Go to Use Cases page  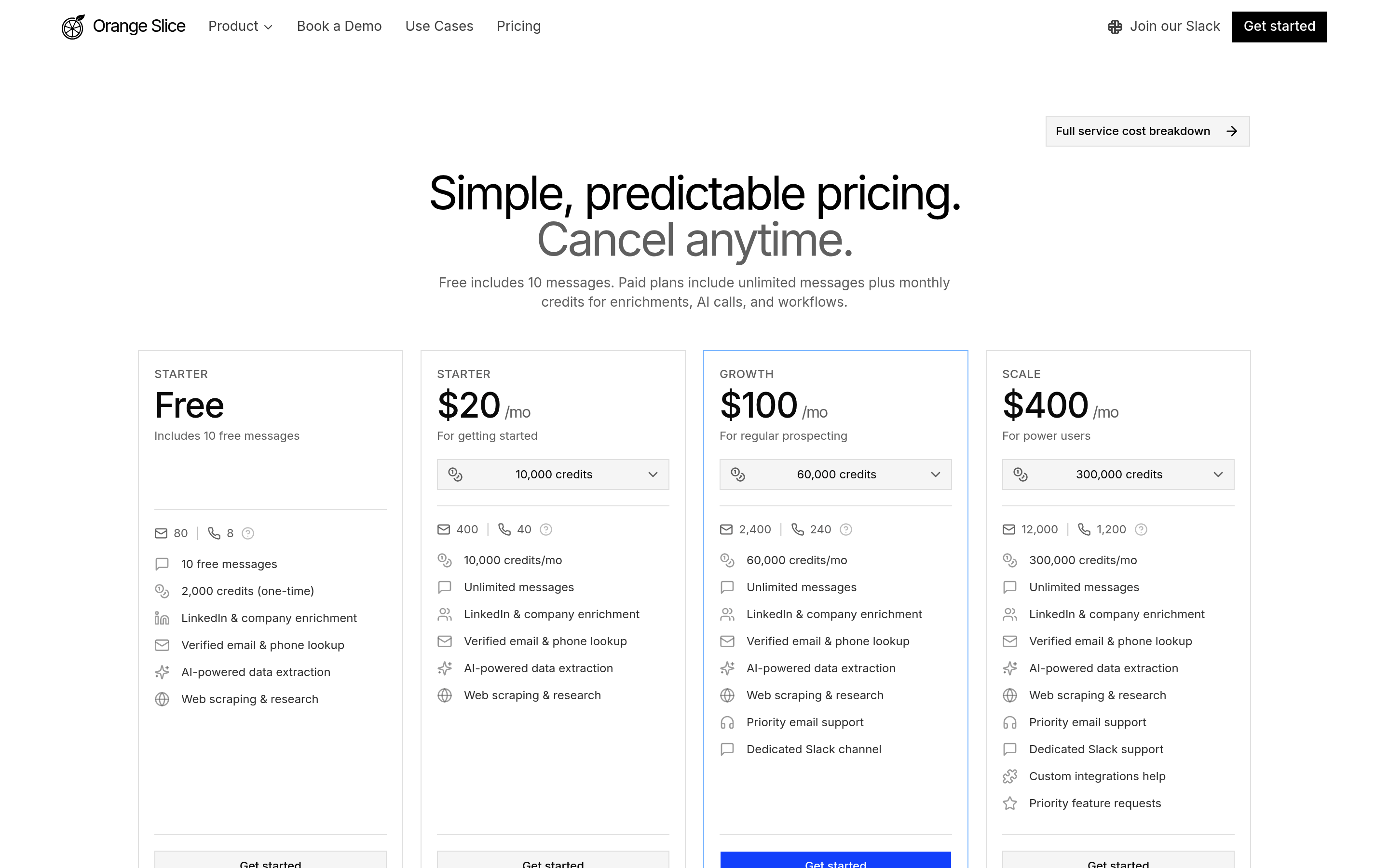pos(439,27)
